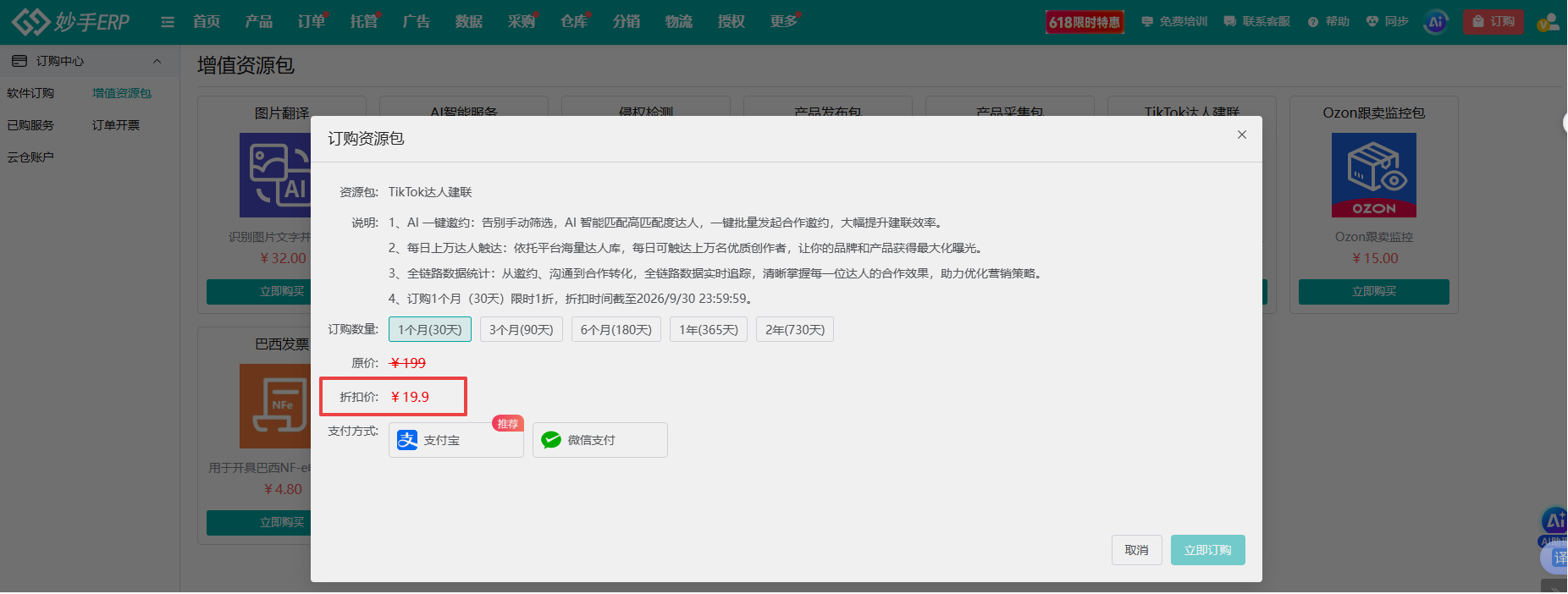Viewport: 1568px width, 594px height.
Task: Open the 采购 menu
Action: pyautogui.click(x=522, y=21)
